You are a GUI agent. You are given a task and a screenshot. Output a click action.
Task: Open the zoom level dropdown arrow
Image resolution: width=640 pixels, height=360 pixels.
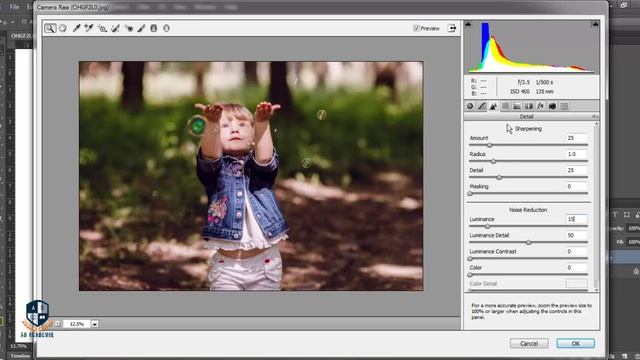(94, 324)
